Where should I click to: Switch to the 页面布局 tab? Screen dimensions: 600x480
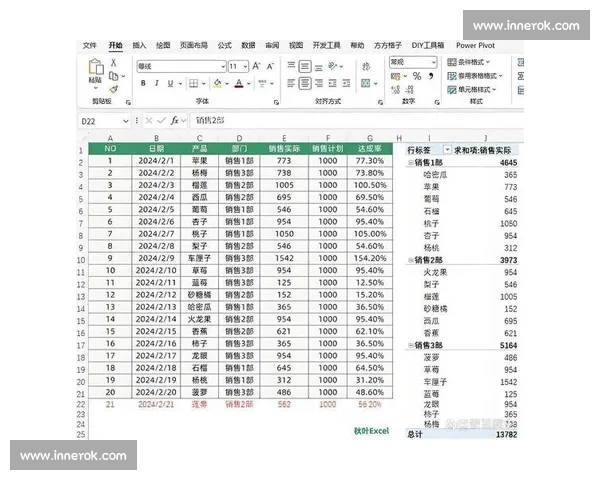194,45
